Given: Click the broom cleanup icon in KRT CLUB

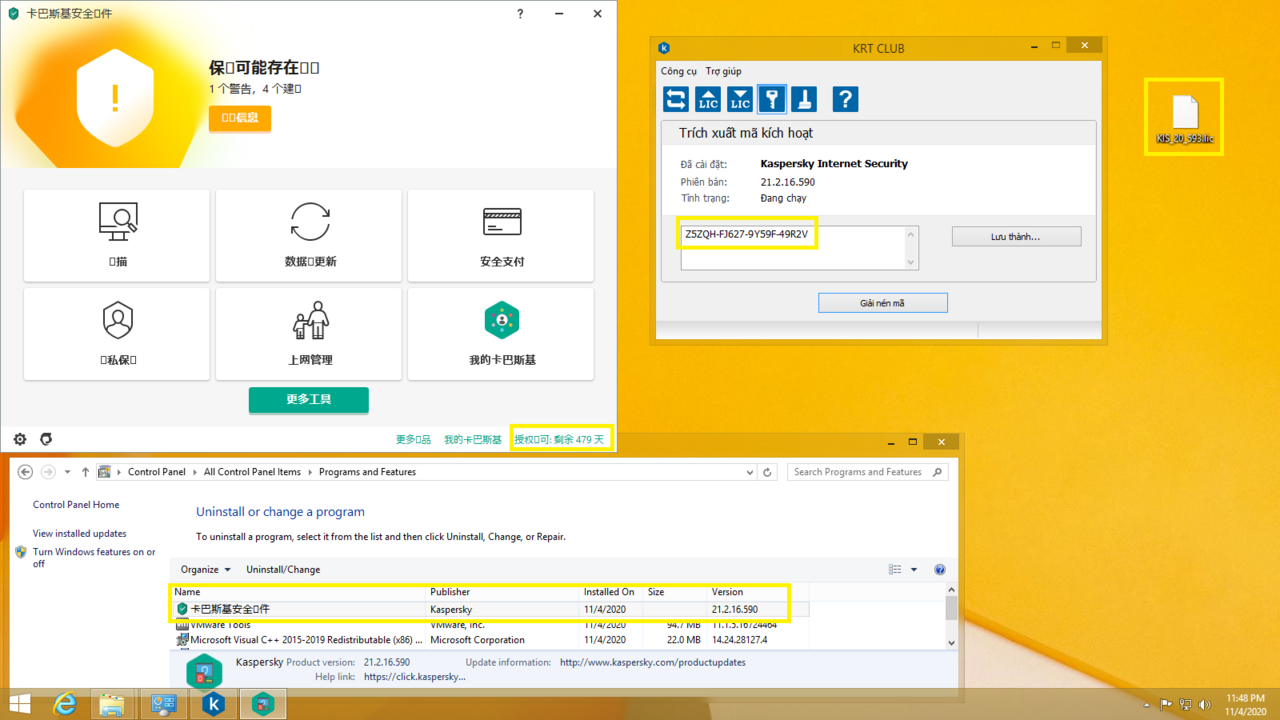Looking at the screenshot, I should 804,99.
